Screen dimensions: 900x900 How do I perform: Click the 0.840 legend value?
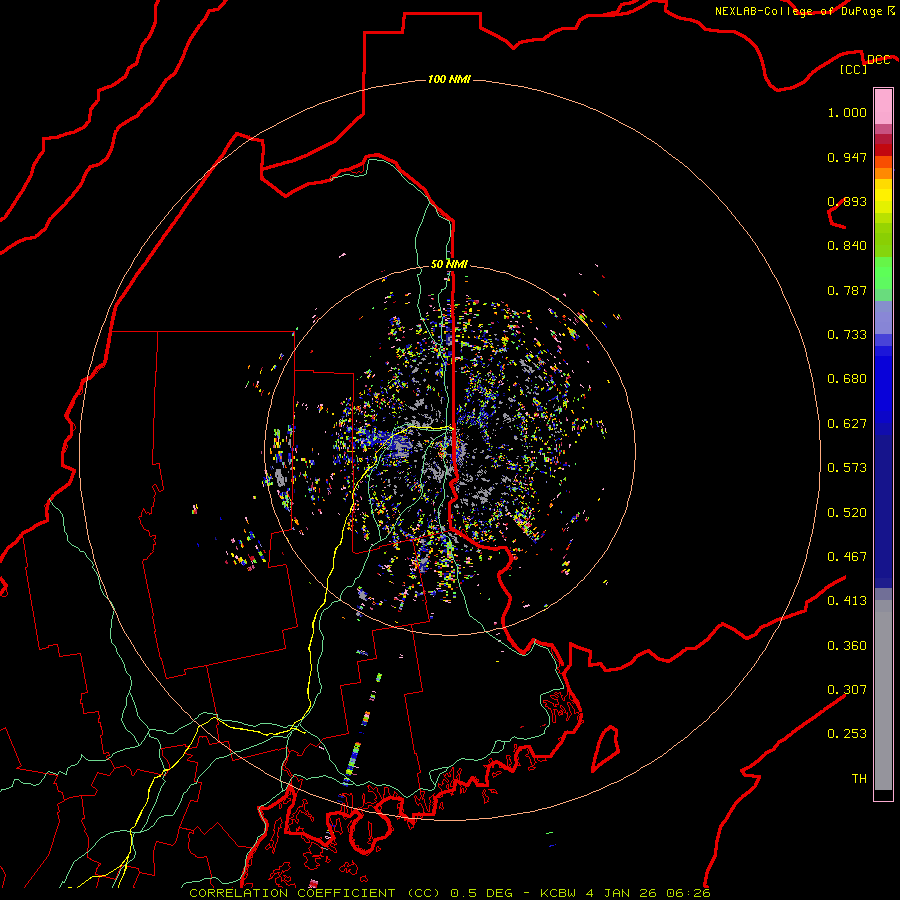[847, 246]
